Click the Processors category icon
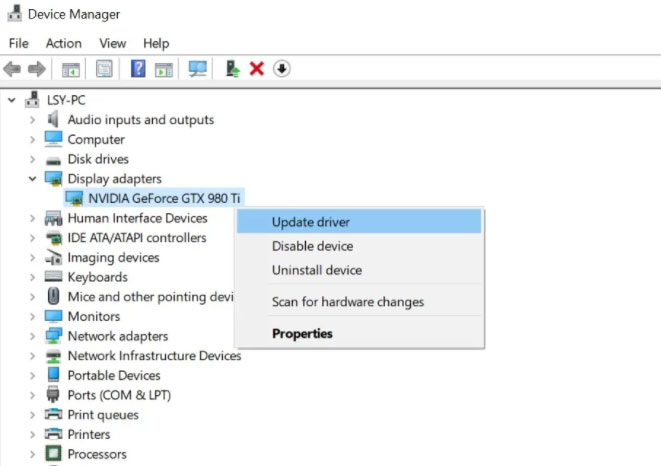661x466 pixels. [x=53, y=454]
